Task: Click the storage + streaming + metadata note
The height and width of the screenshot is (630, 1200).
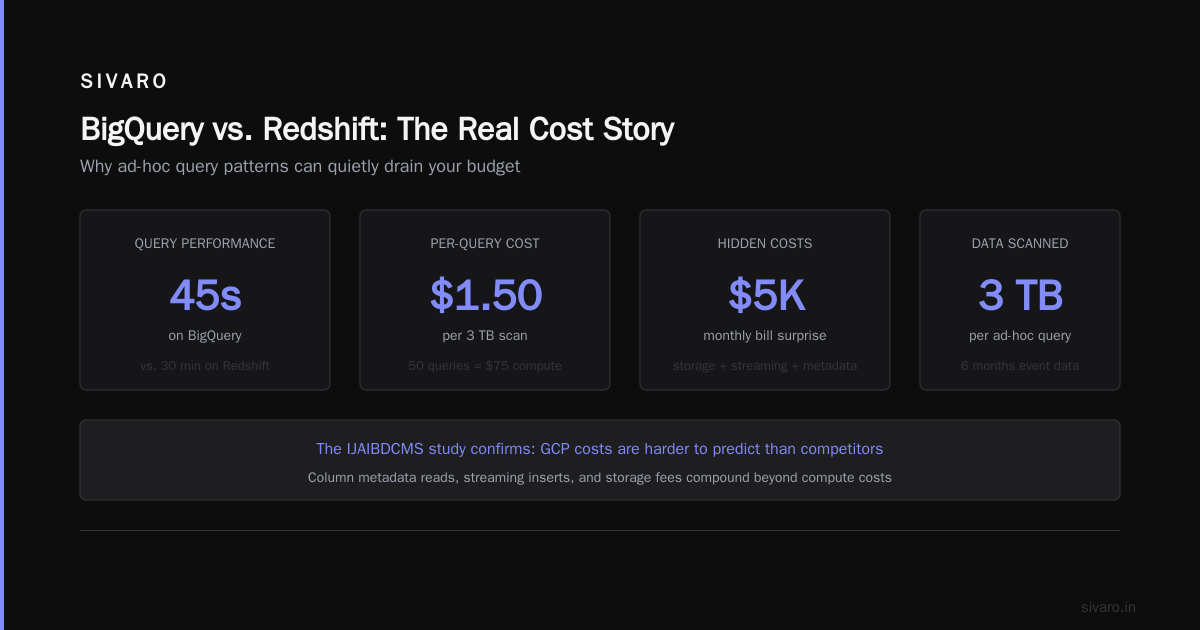Action: point(765,366)
